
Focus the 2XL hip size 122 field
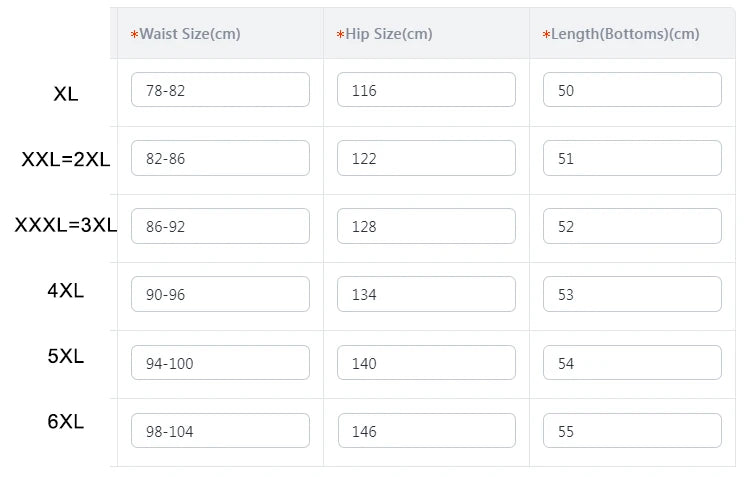(x=426, y=158)
